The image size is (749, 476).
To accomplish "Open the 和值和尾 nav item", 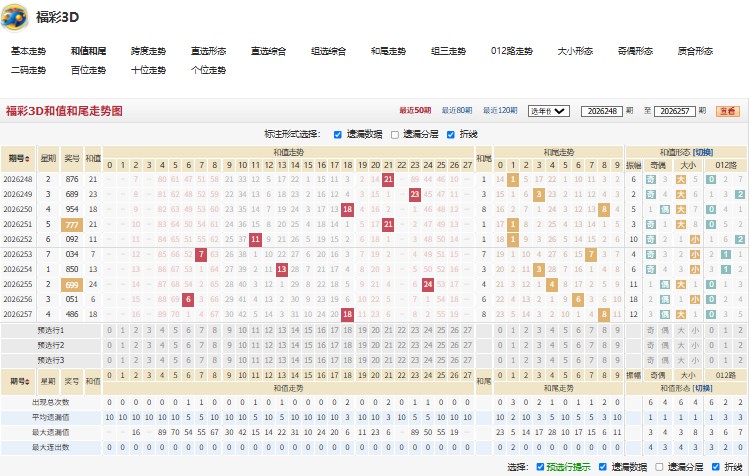I will click(x=88, y=51).
